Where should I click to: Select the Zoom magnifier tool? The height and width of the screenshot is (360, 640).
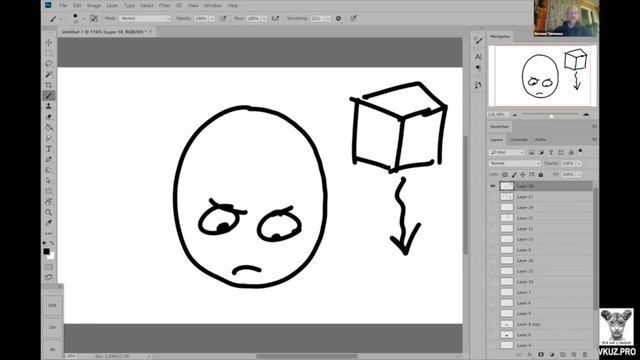49,212
